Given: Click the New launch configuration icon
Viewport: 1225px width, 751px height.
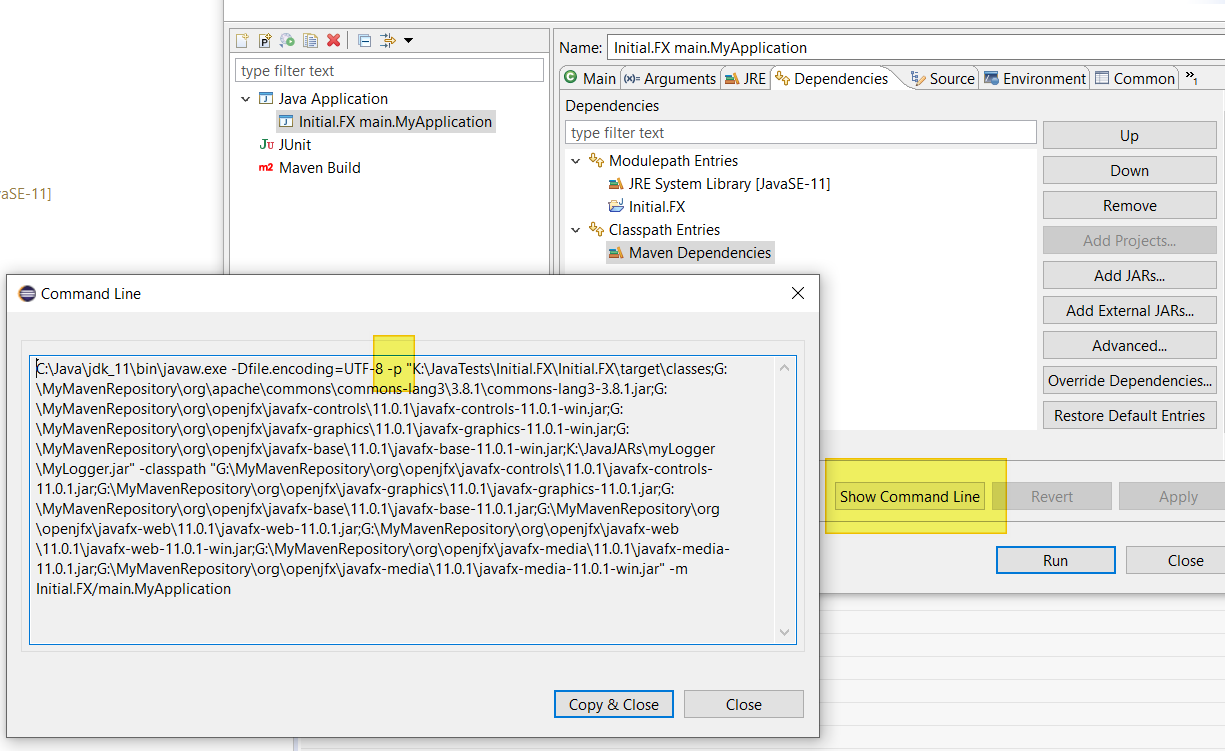Looking at the screenshot, I should [242, 41].
